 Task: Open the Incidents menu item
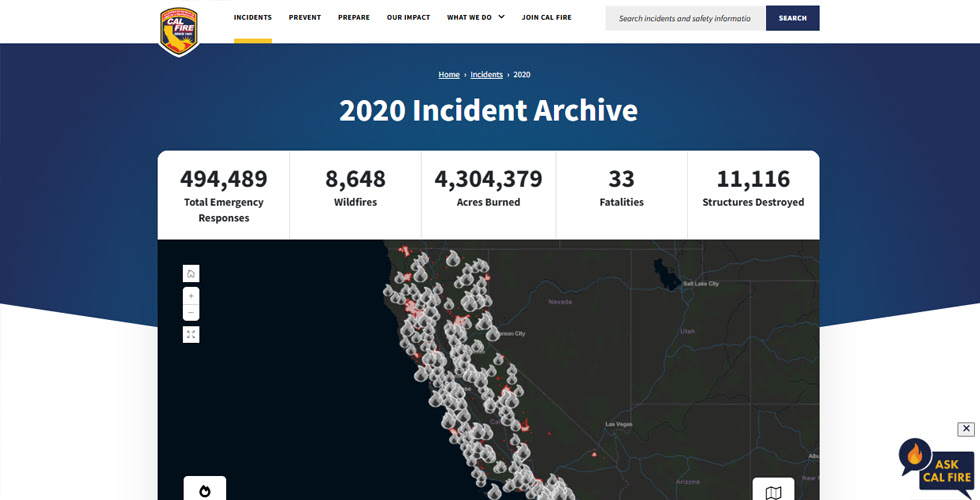pyautogui.click(x=252, y=18)
